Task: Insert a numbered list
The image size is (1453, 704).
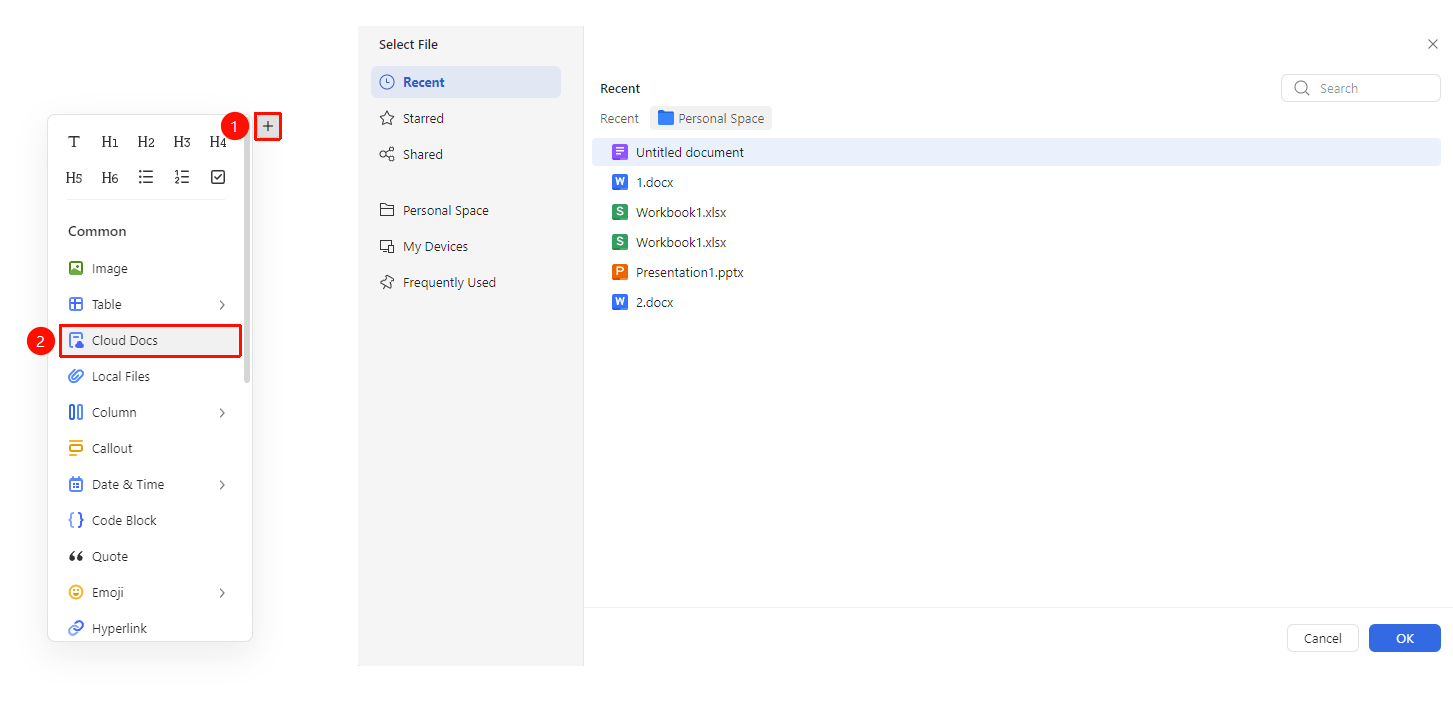Action: tap(182, 177)
